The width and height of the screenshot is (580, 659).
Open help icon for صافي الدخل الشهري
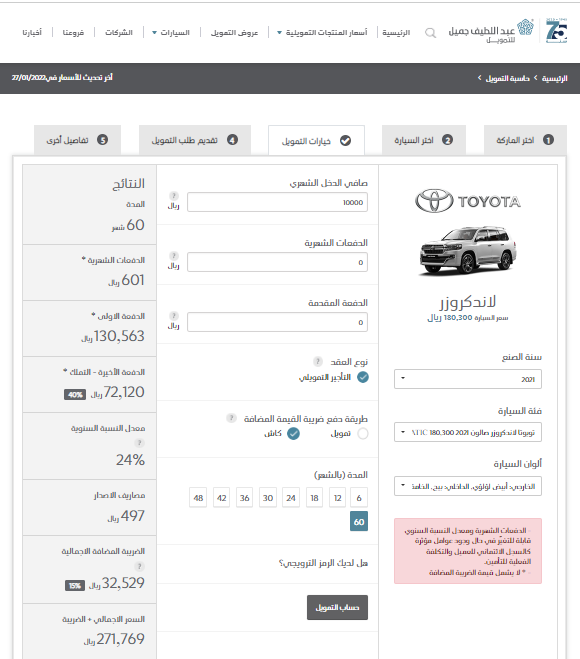click(x=174, y=196)
